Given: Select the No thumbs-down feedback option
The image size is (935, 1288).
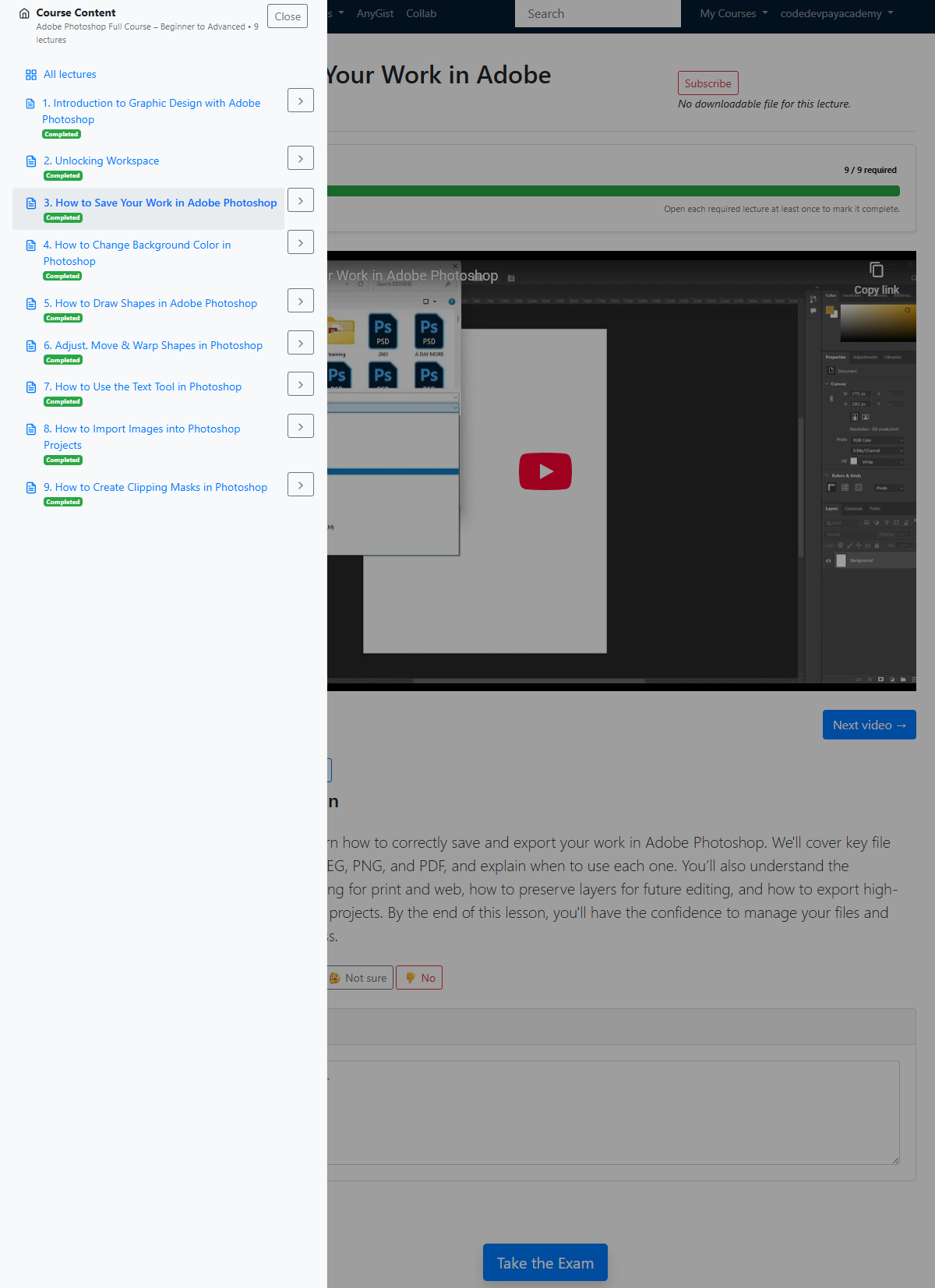Looking at the screenshot, I should click(x=419, y=978).
